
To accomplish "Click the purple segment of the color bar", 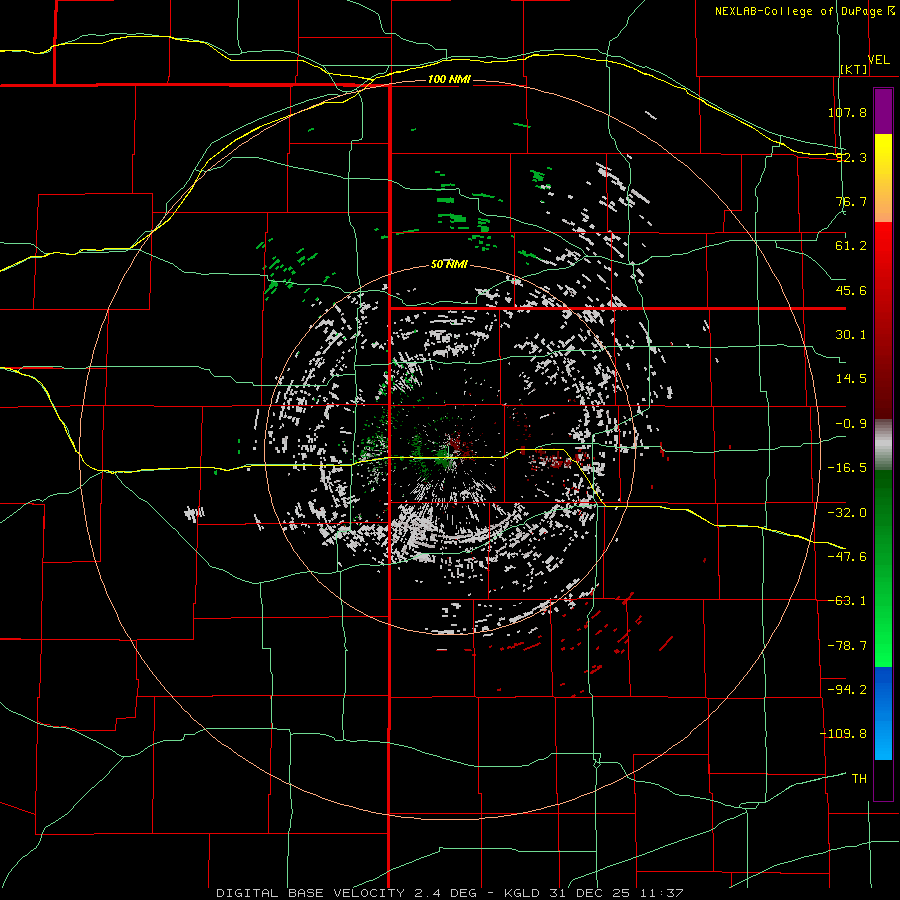I will pyautogui.click(x=883, y=112).
